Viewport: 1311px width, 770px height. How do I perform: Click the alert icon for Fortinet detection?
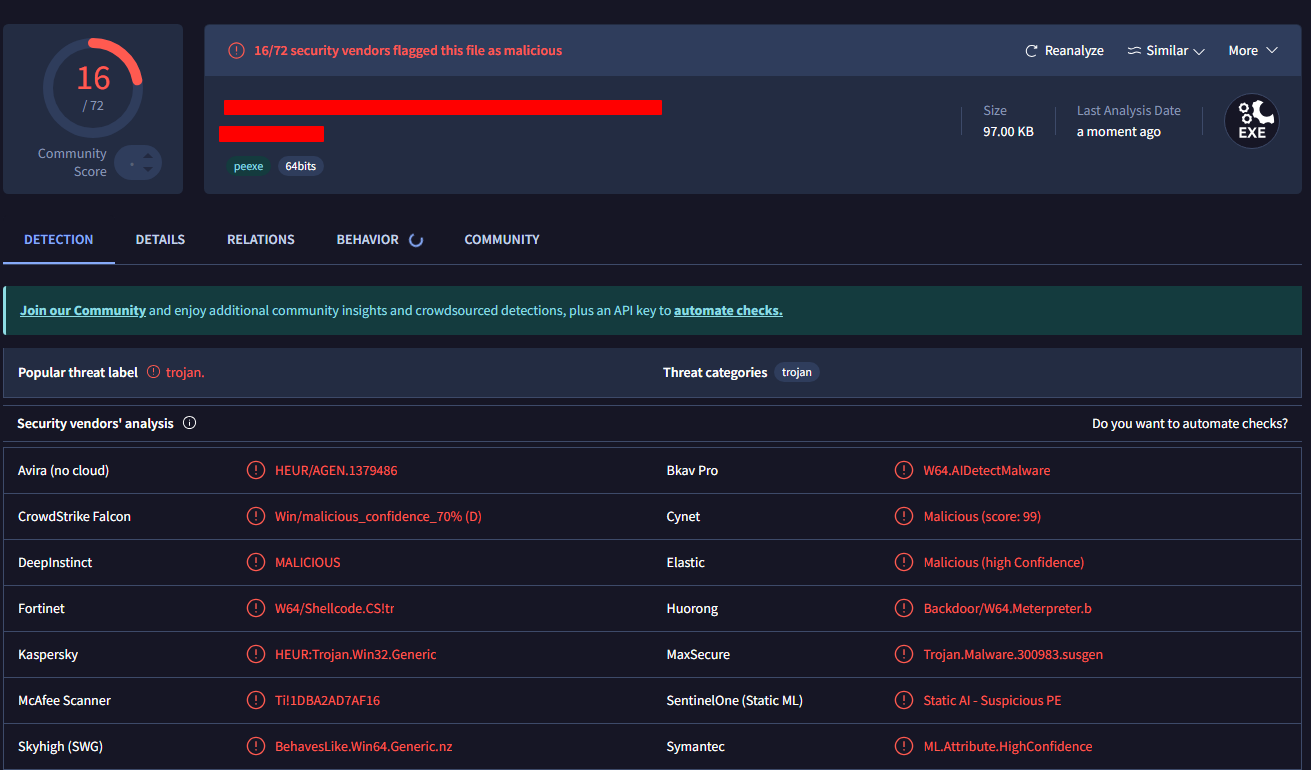(256, 608)
